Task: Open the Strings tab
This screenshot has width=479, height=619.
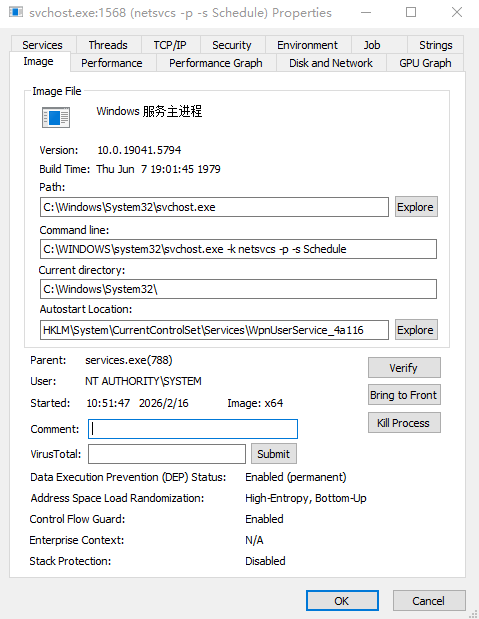Action: click(436, 45)
